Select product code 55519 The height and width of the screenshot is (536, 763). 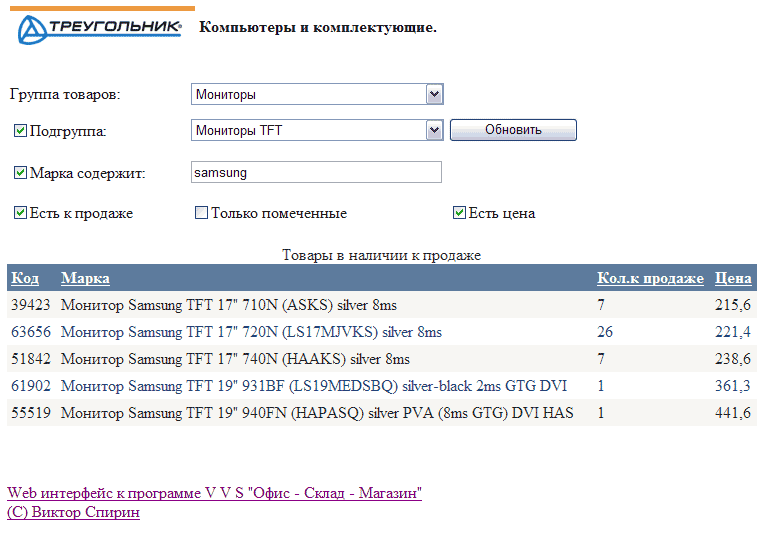(x=31, y=413)
